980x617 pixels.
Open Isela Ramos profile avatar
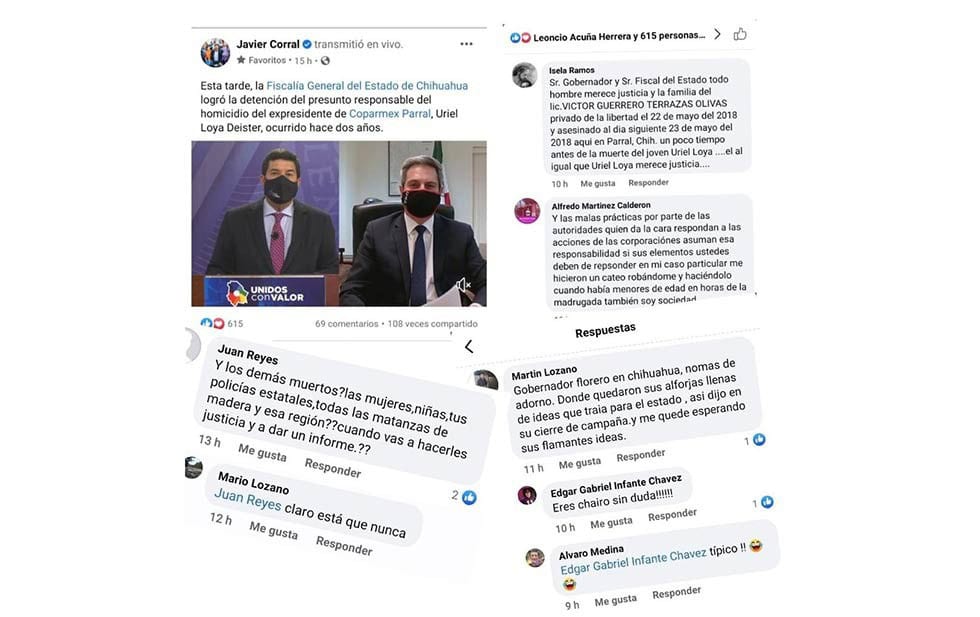tap(524, 76)
